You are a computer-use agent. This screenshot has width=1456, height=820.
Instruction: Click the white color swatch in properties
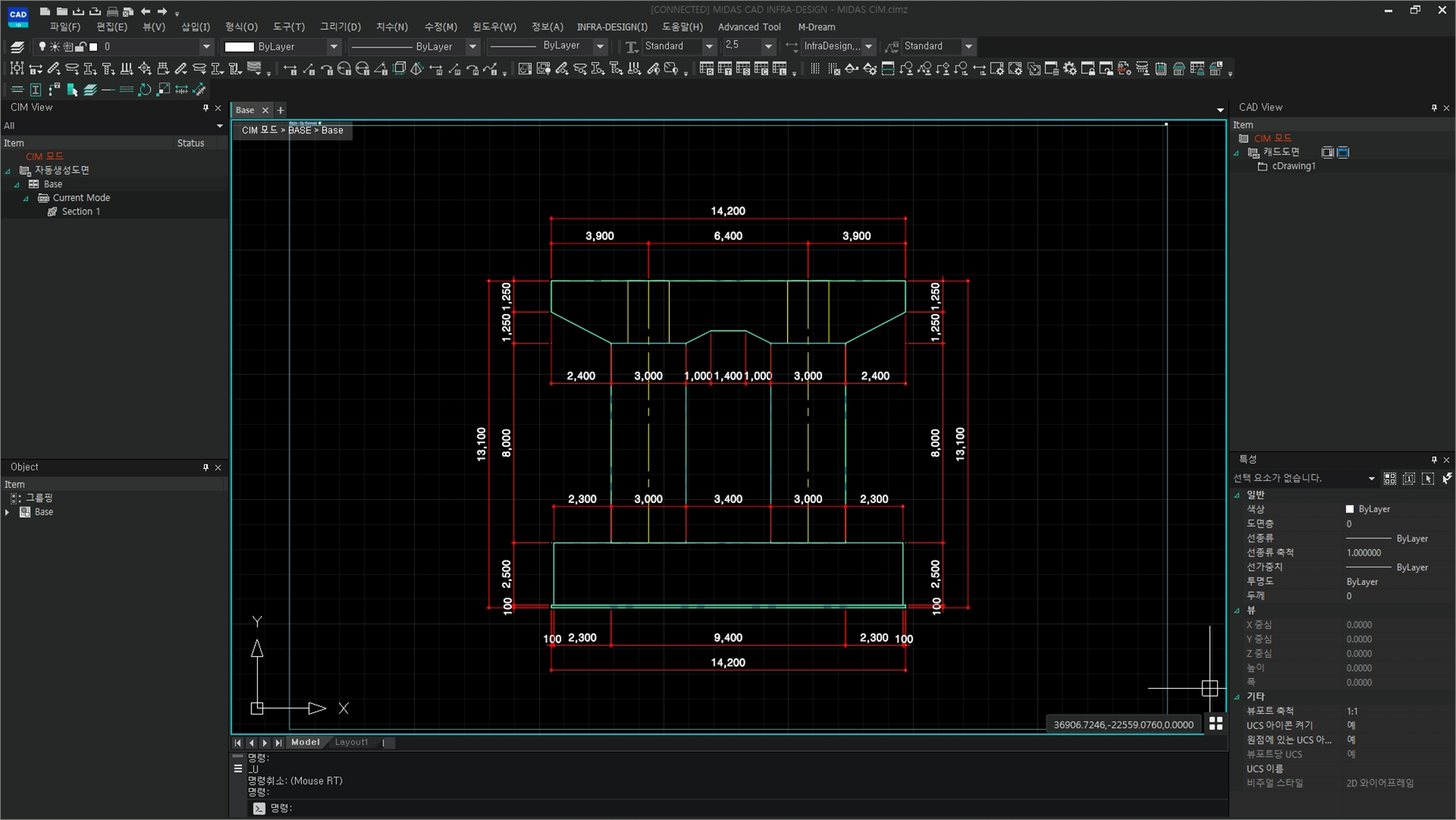coord(1350,509)
